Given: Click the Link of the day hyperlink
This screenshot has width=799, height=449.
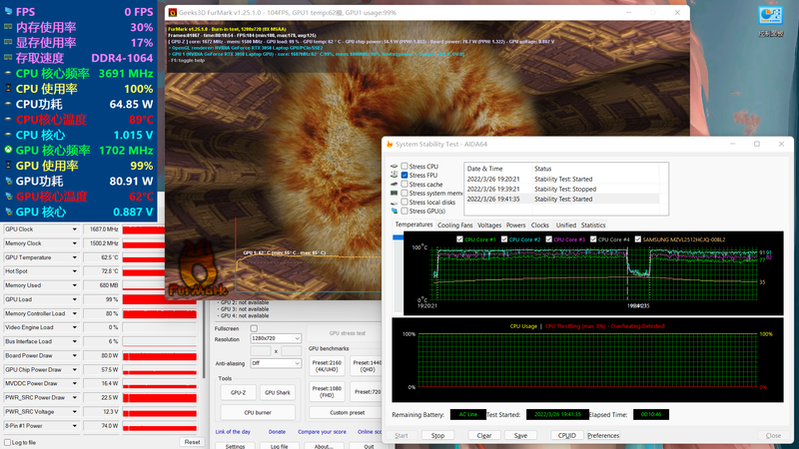Looking at the screenshot, I should pos(233,431).
